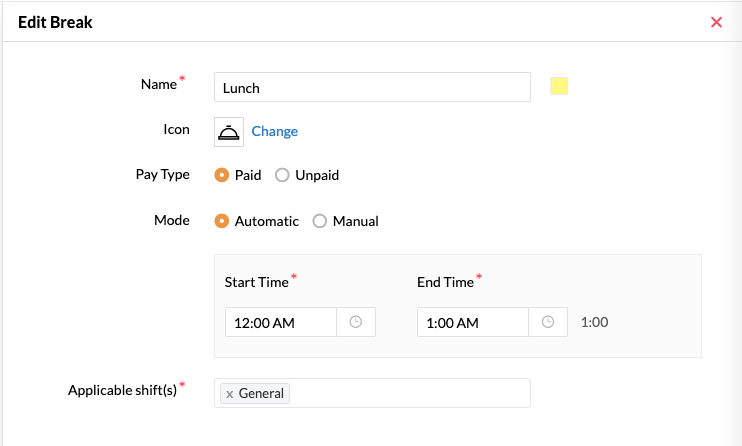This screenshot has width=742, height=446.
Task: Select the Paid pay type
Action: point(221,175)
